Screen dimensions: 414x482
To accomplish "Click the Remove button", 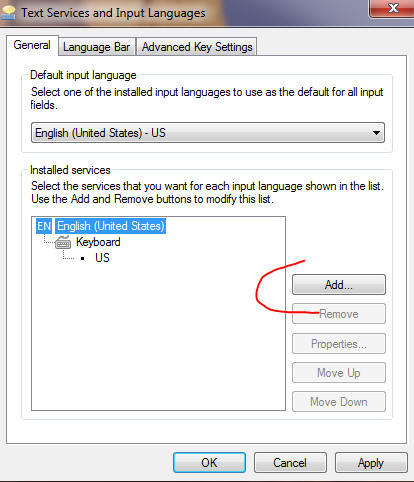I will pos(339,314).
